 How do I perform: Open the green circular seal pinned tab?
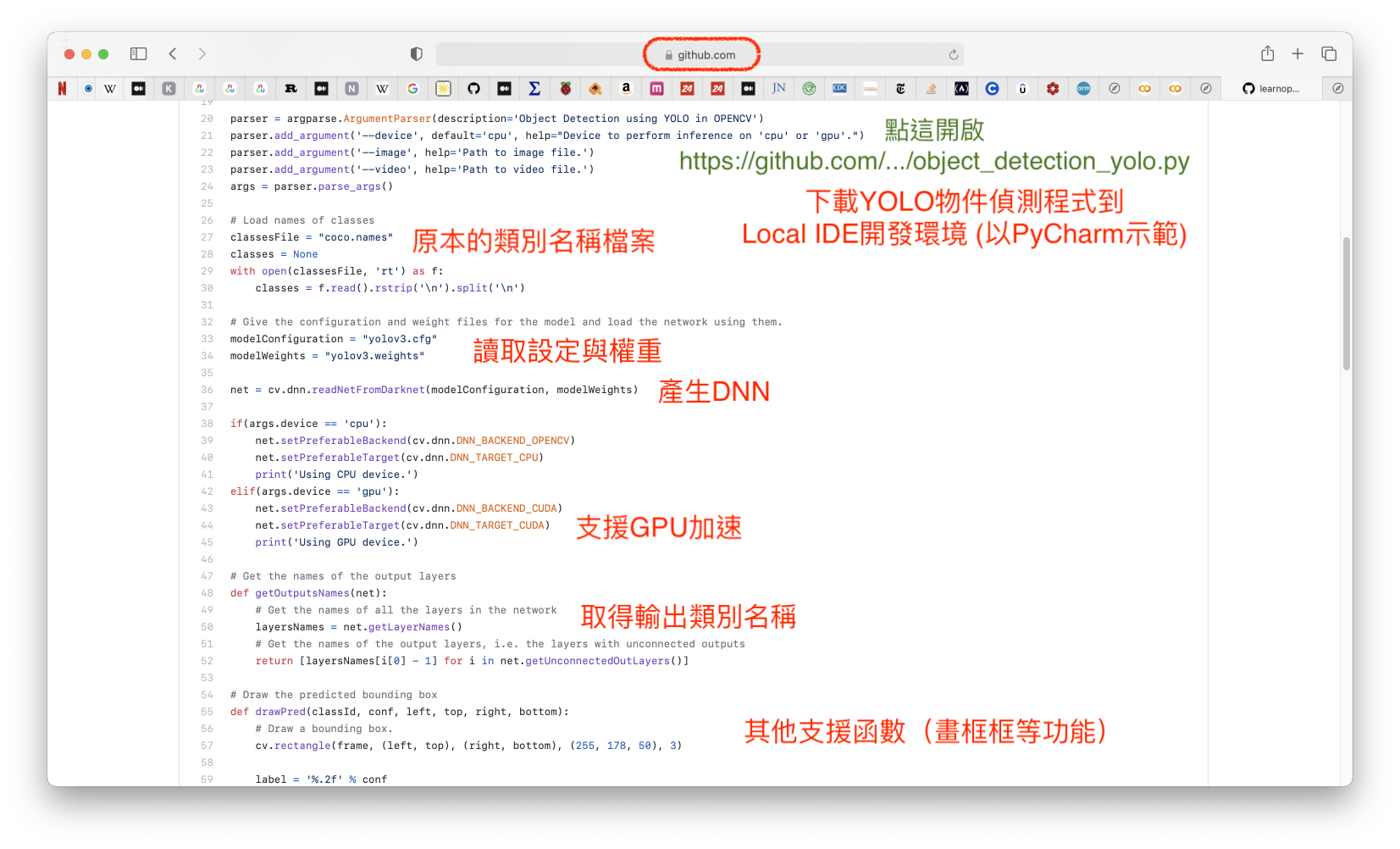(809, 88)
